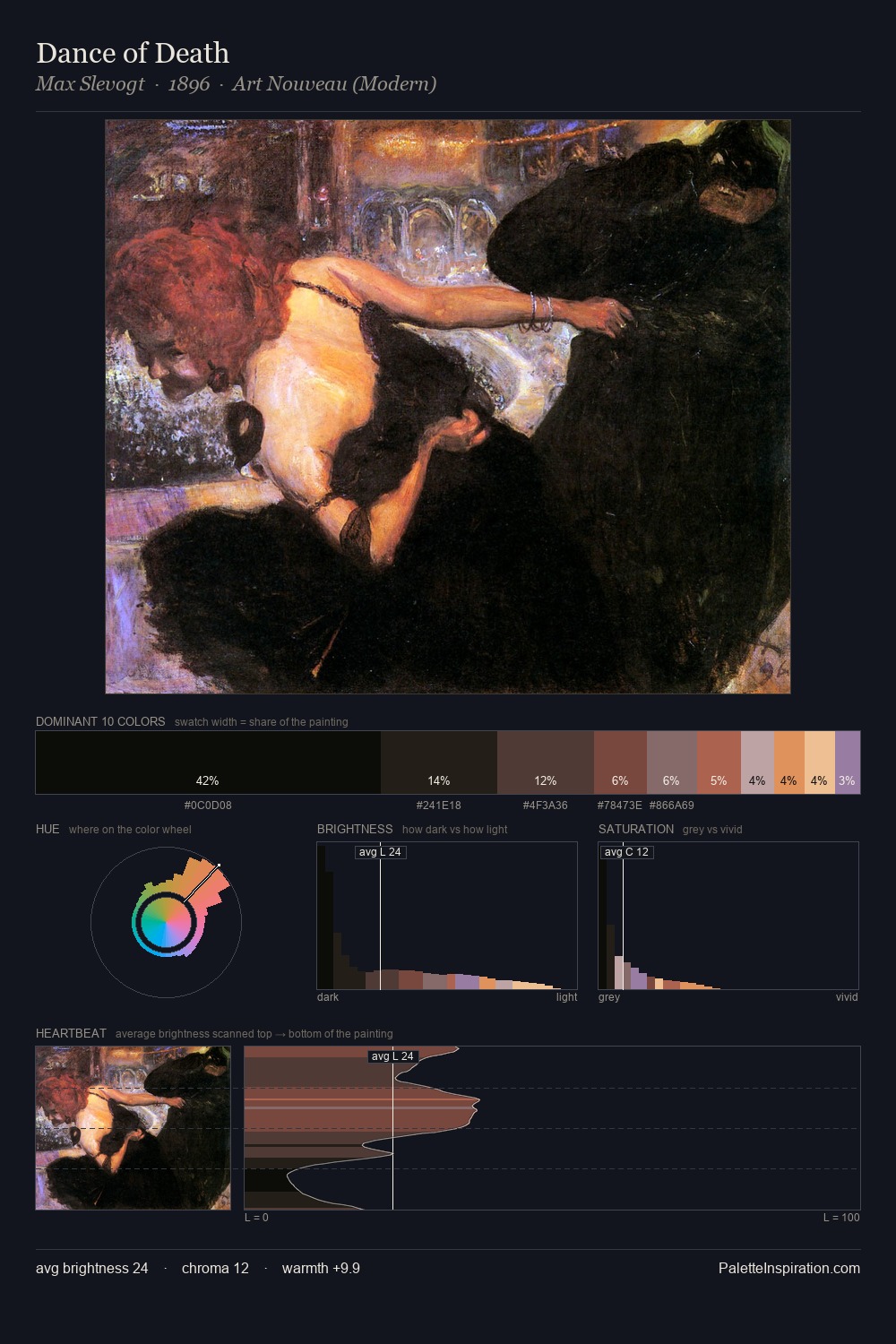Click the 'grey' axis label
The height and width of the screenshot is (1344, 896).
[609, 997]
